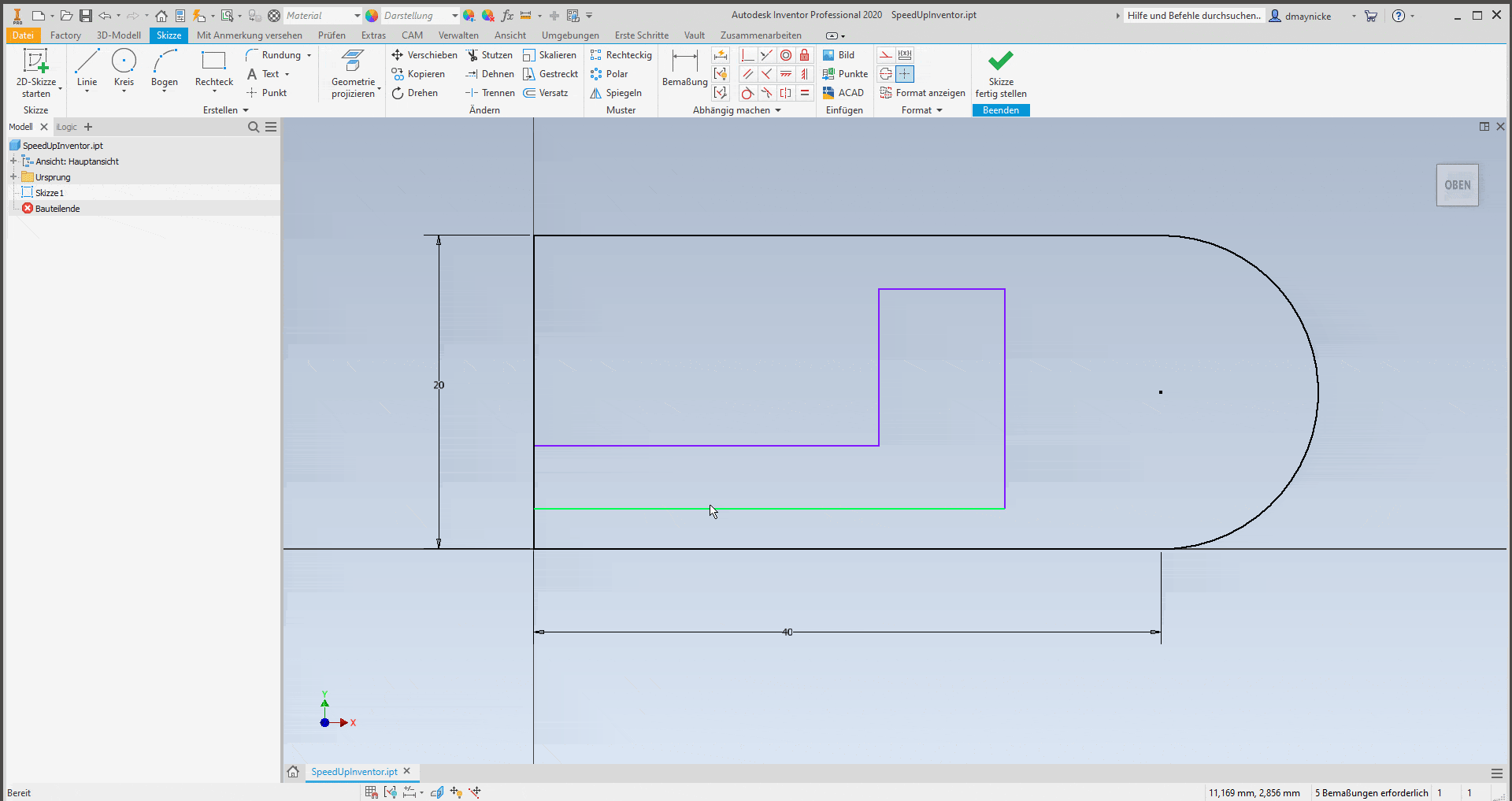Expand the Abhängig machen panel dropdown
The height and width of the screenshot is (801, 1512).
(x=778, y=110)
